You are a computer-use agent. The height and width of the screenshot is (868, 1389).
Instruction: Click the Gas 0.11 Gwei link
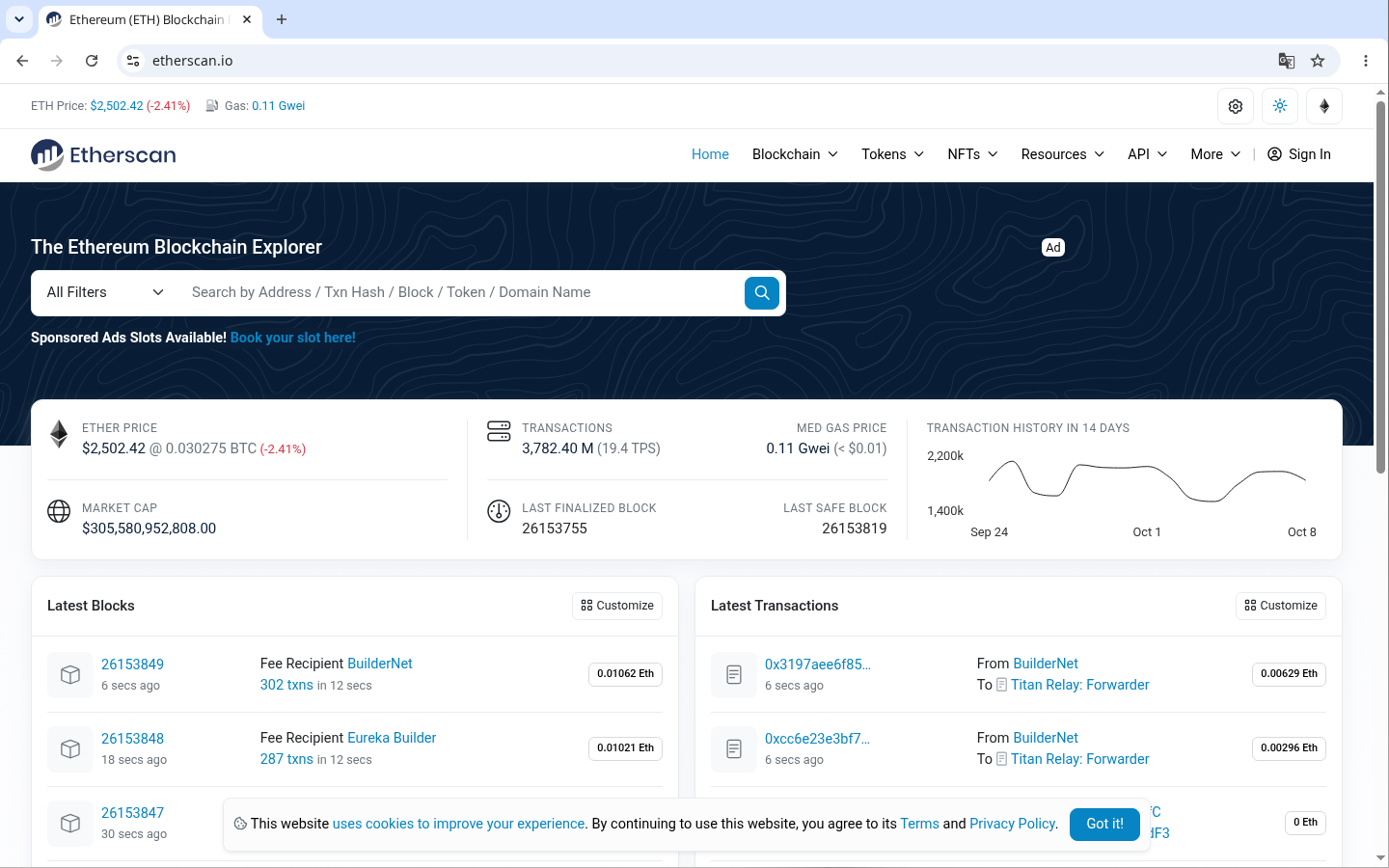coord(278,106)
